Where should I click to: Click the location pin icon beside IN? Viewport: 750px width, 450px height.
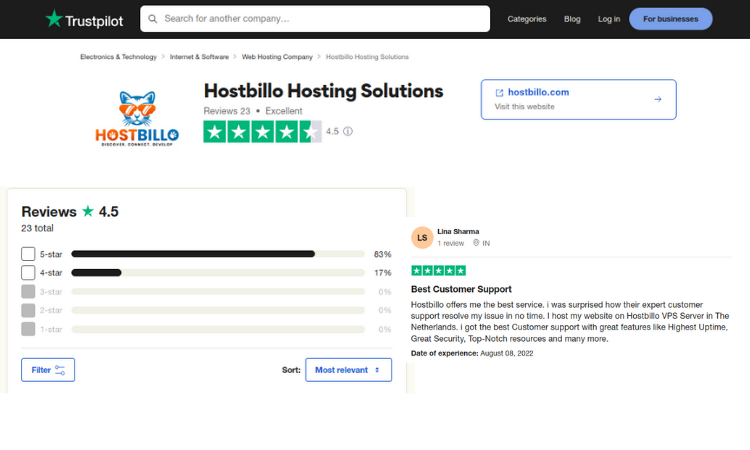[476, 243]
